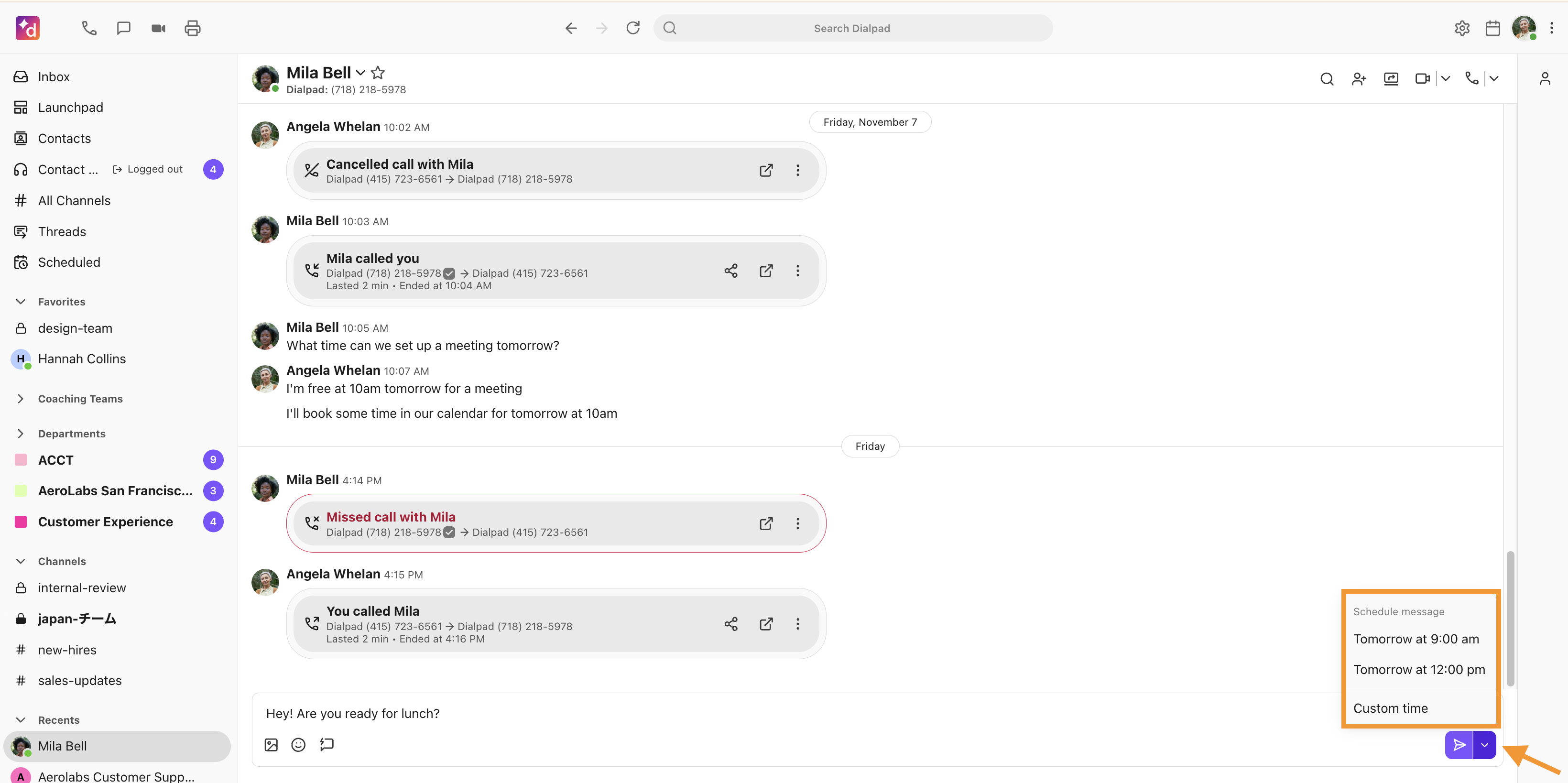Select AeroLabs San Francisco department

[x=118, y=491]
